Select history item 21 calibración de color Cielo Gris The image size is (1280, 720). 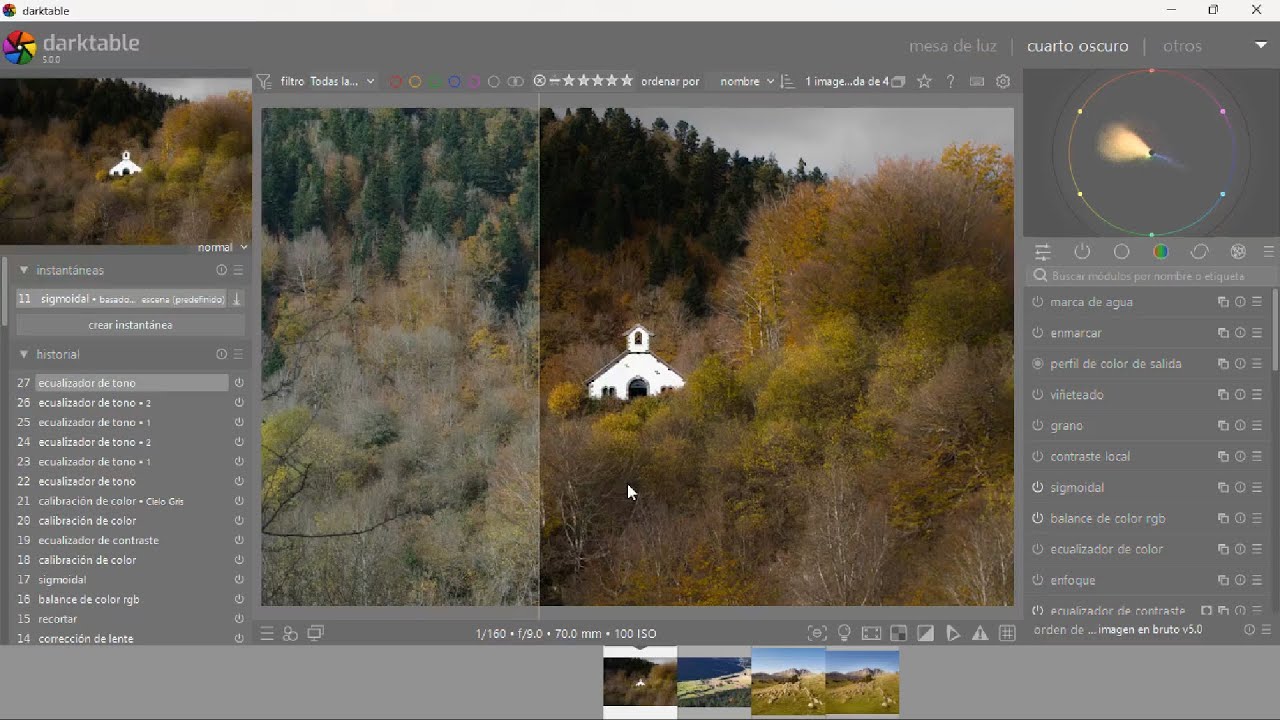tap(110, 501)
